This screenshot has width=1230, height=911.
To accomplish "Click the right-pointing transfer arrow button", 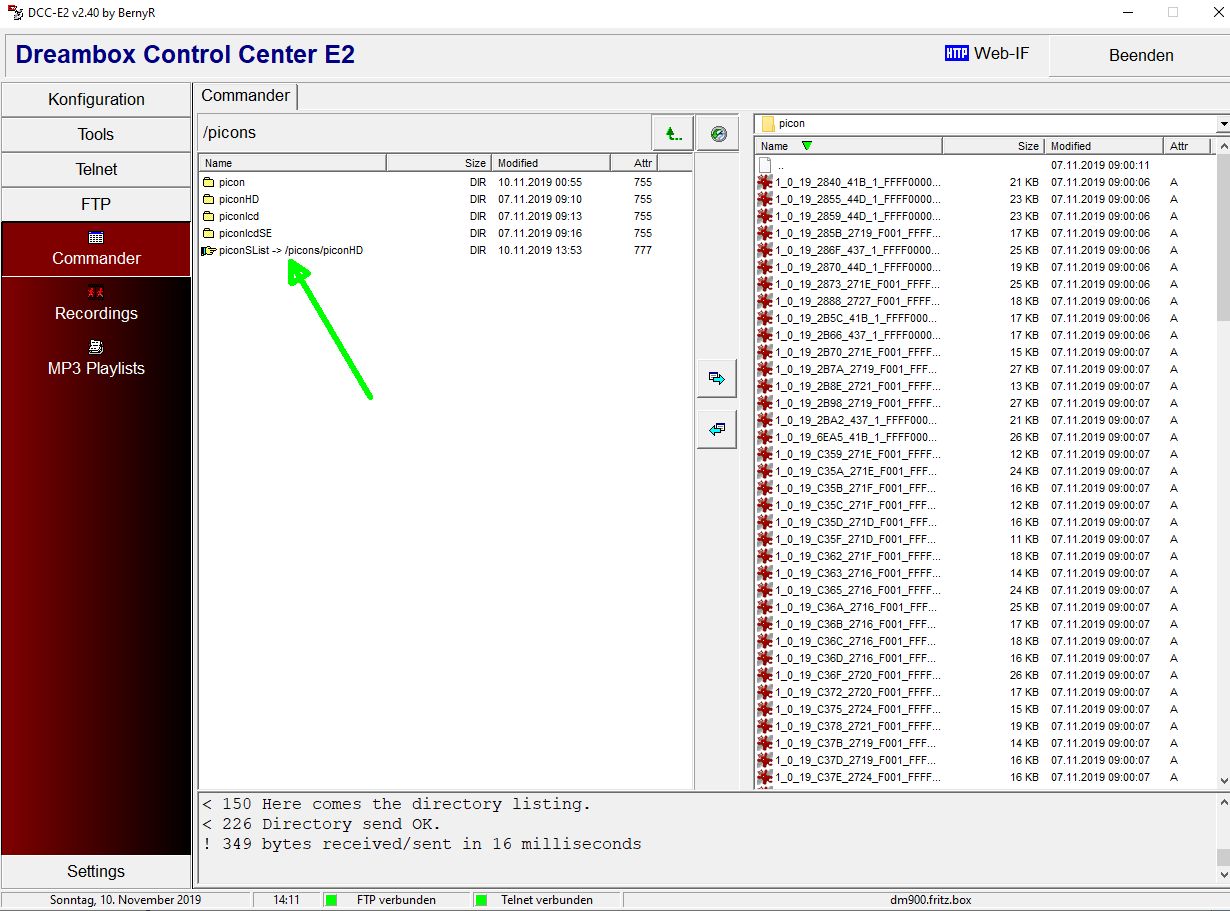I will pyautogui.click(x=716, y=378).
